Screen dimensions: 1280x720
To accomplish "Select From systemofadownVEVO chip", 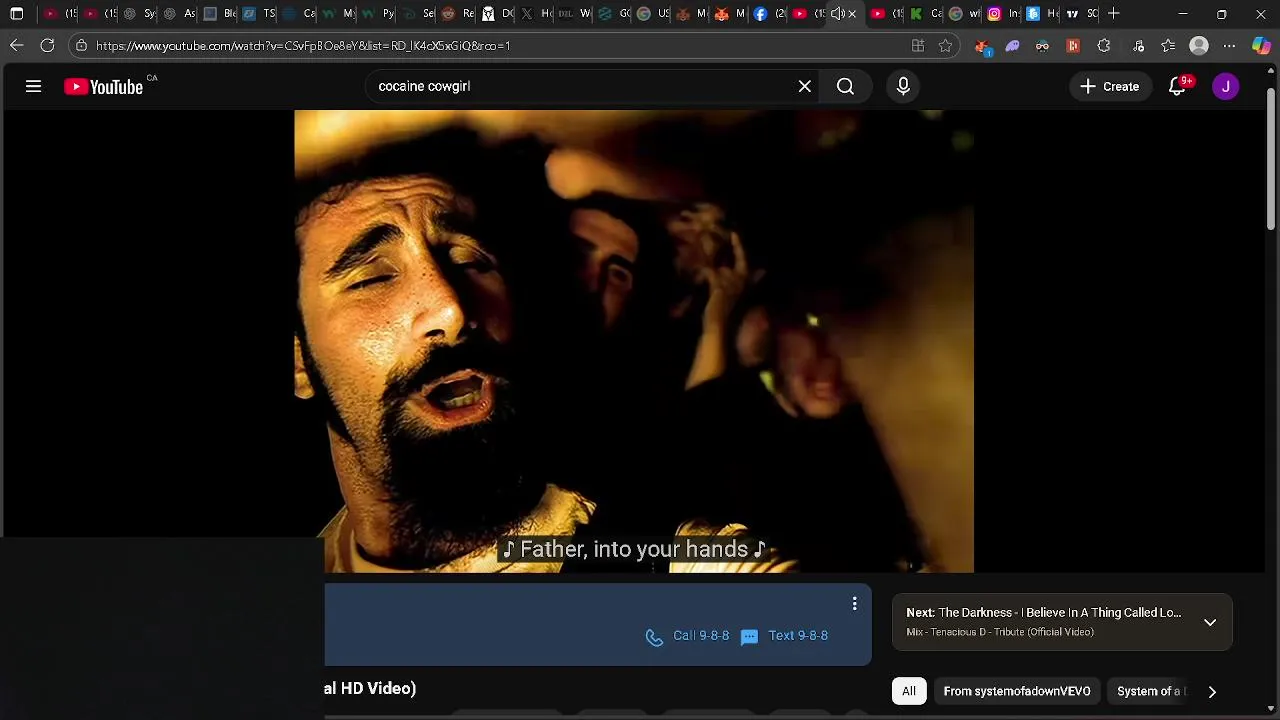I will (1017, 691).
